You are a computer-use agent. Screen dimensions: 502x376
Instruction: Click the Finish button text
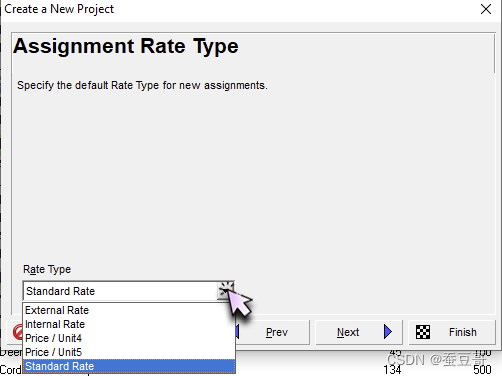[463, 332]
